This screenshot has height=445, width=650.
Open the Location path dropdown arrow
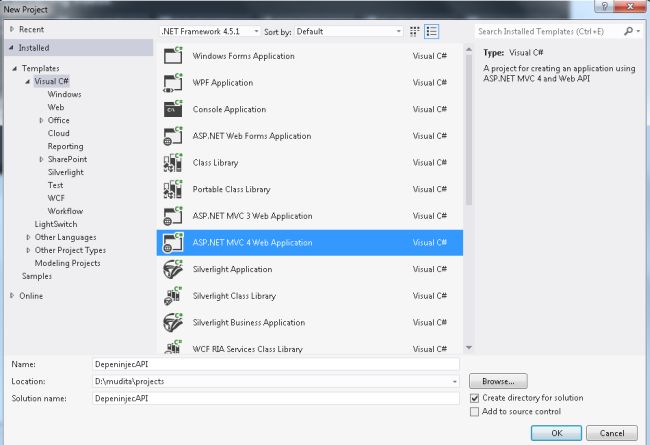tap(454, 382)
